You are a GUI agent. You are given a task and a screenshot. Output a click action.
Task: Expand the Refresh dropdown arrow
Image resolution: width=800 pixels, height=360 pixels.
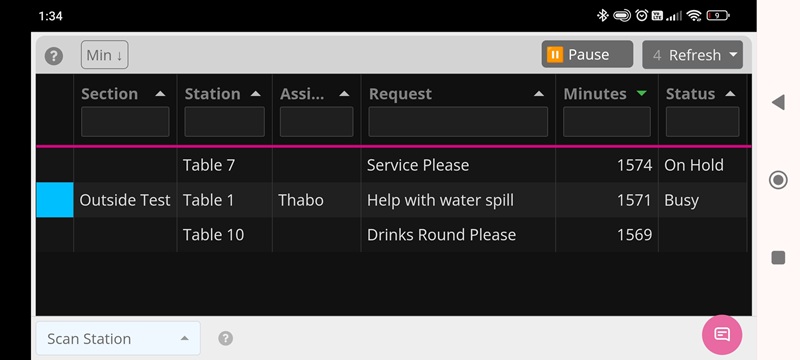click(x=733, y=54)
